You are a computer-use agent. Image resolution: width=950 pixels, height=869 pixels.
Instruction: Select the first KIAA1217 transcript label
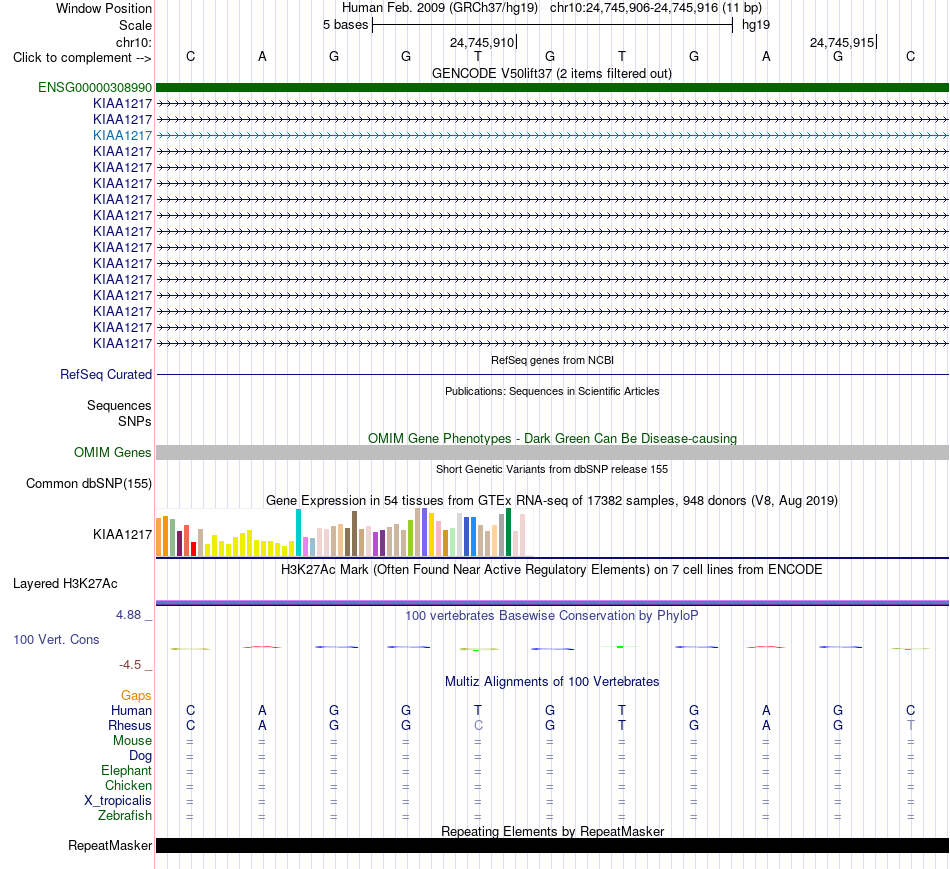tap(122, 104)
